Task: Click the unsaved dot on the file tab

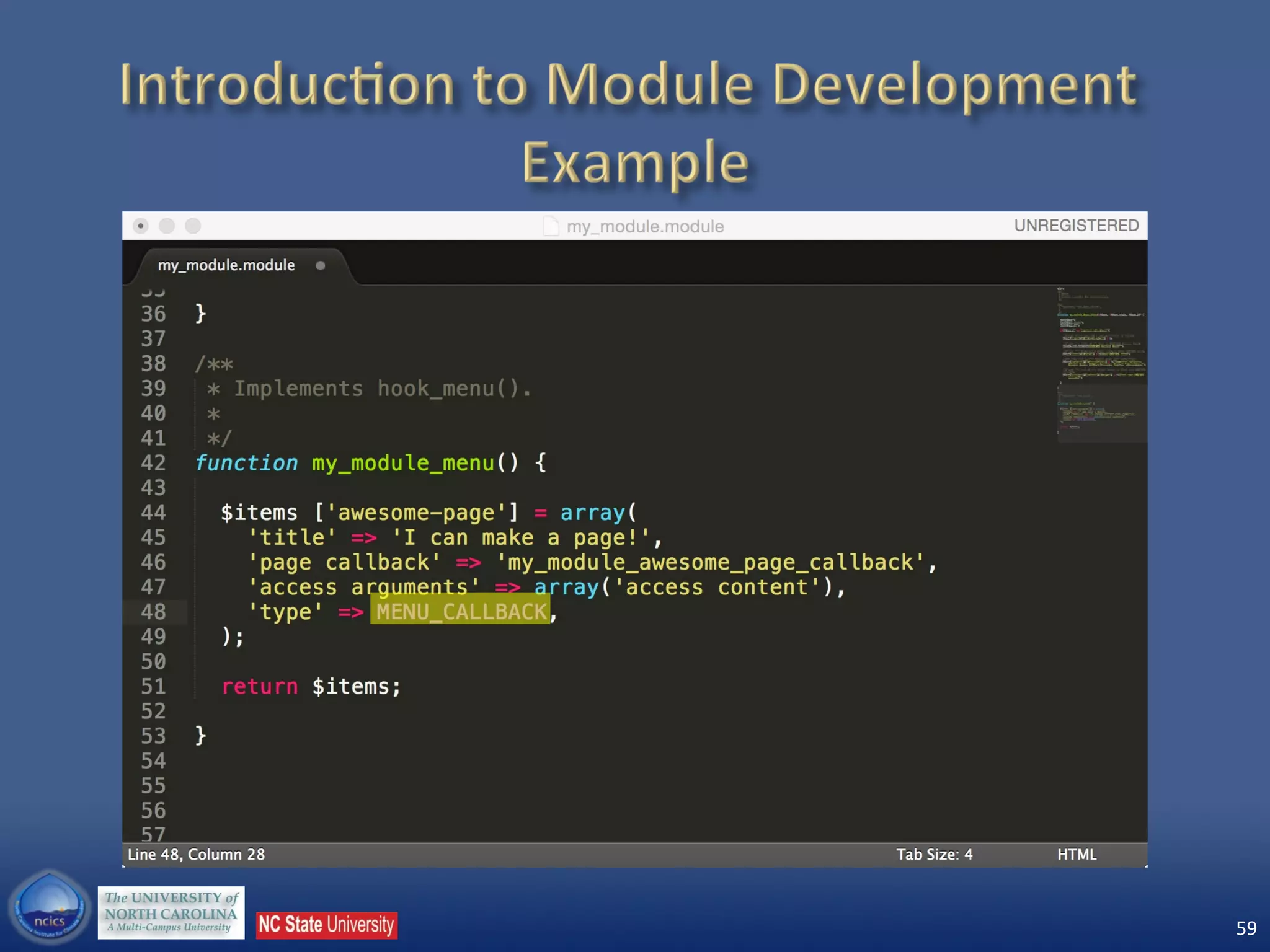Action: pos(320,266)
